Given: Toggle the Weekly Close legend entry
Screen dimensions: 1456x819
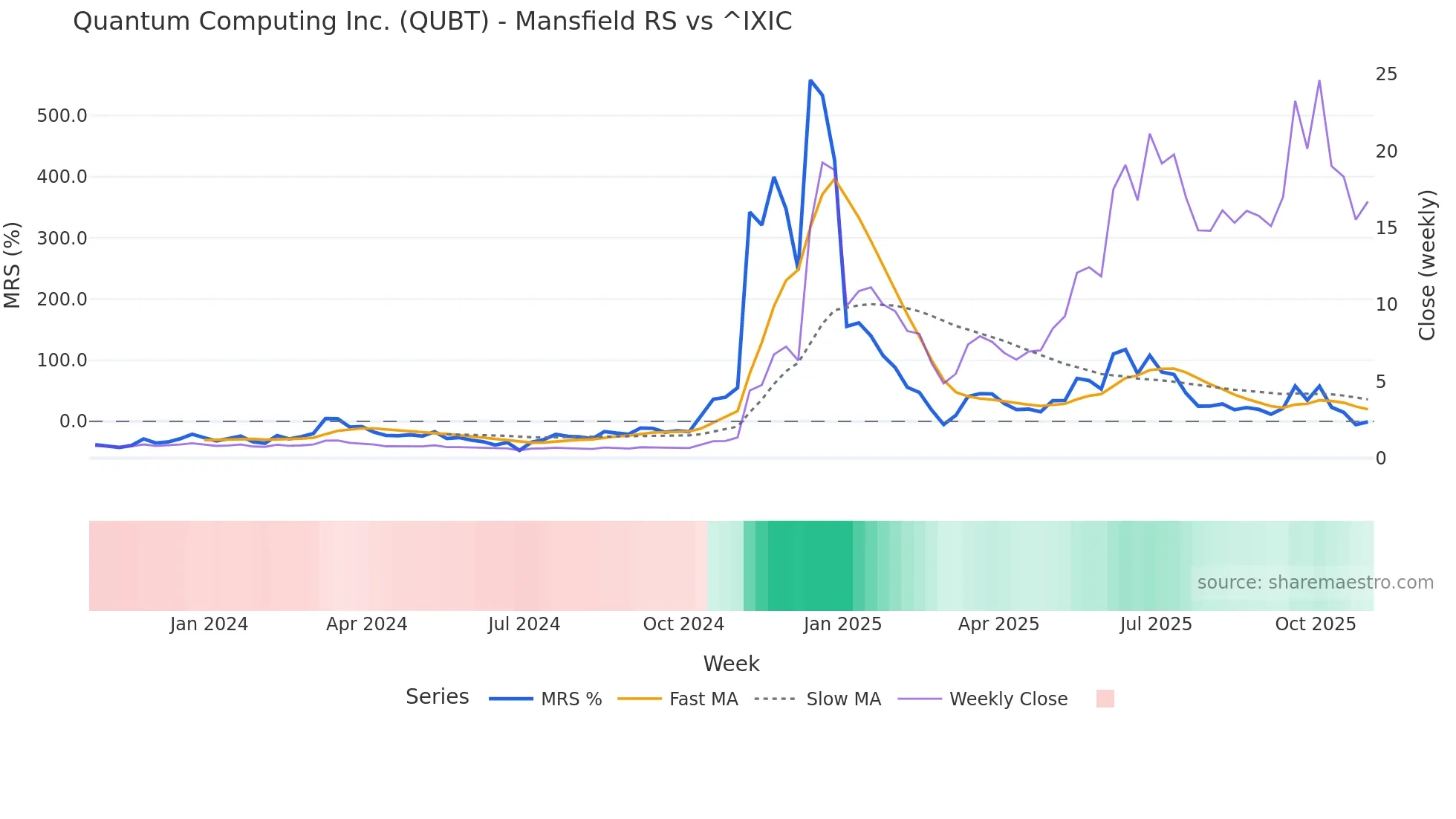Looking at the screenshot, I should point(983,699).
